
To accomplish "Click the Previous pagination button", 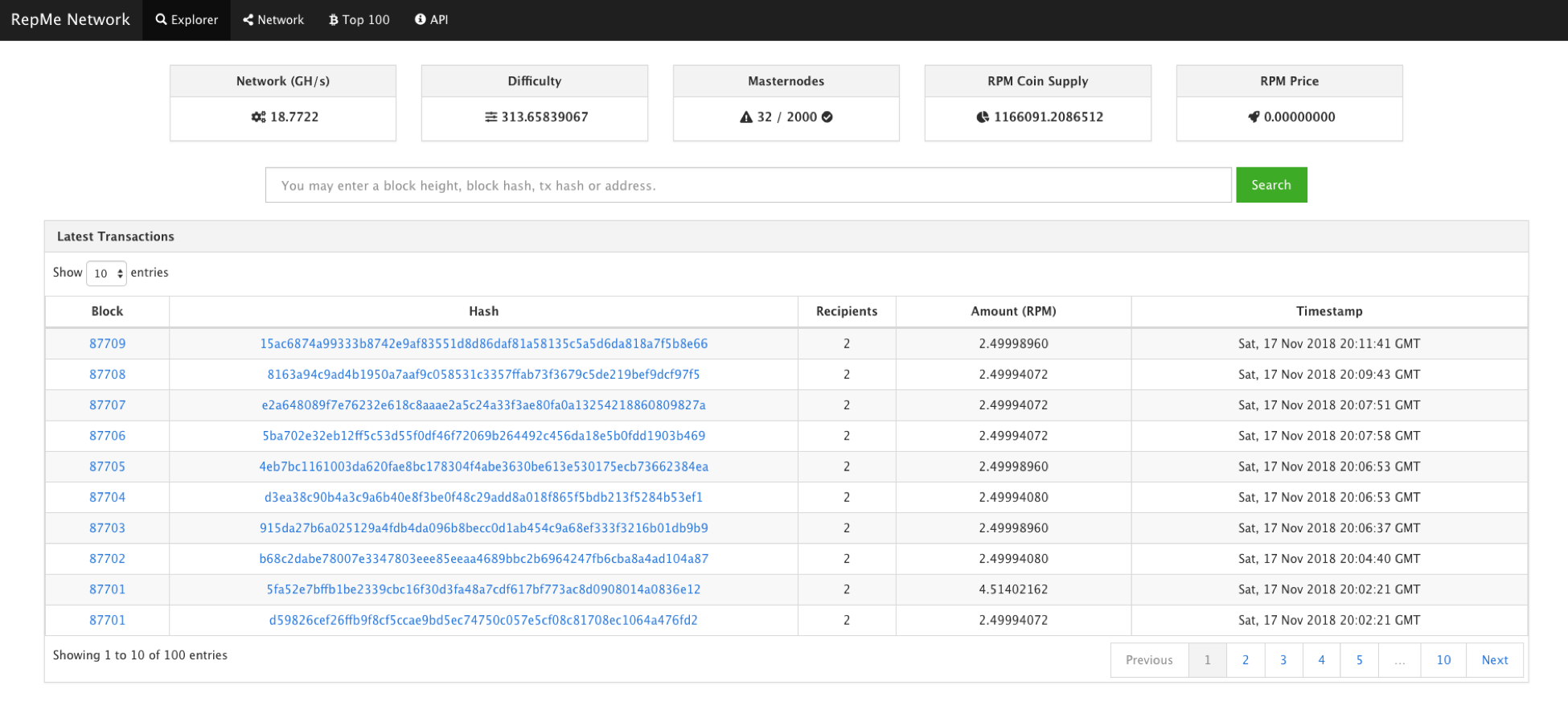I will tap(1149, 660).
